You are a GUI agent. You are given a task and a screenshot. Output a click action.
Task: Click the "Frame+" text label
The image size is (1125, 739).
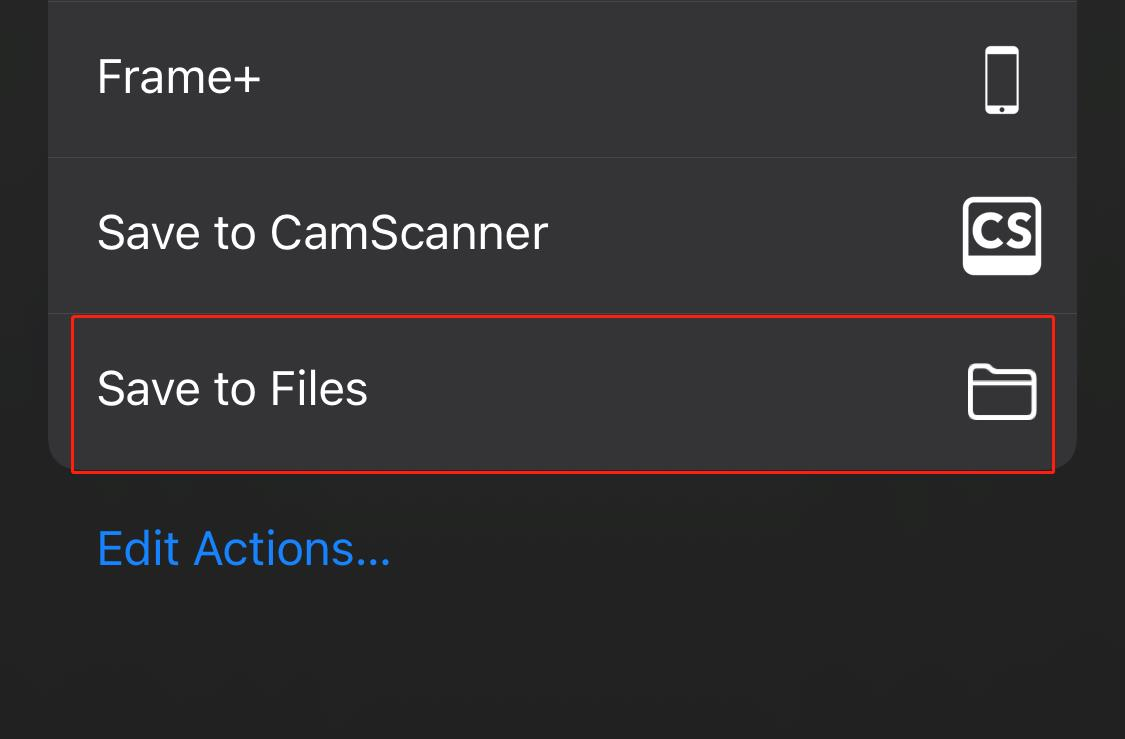178,78
